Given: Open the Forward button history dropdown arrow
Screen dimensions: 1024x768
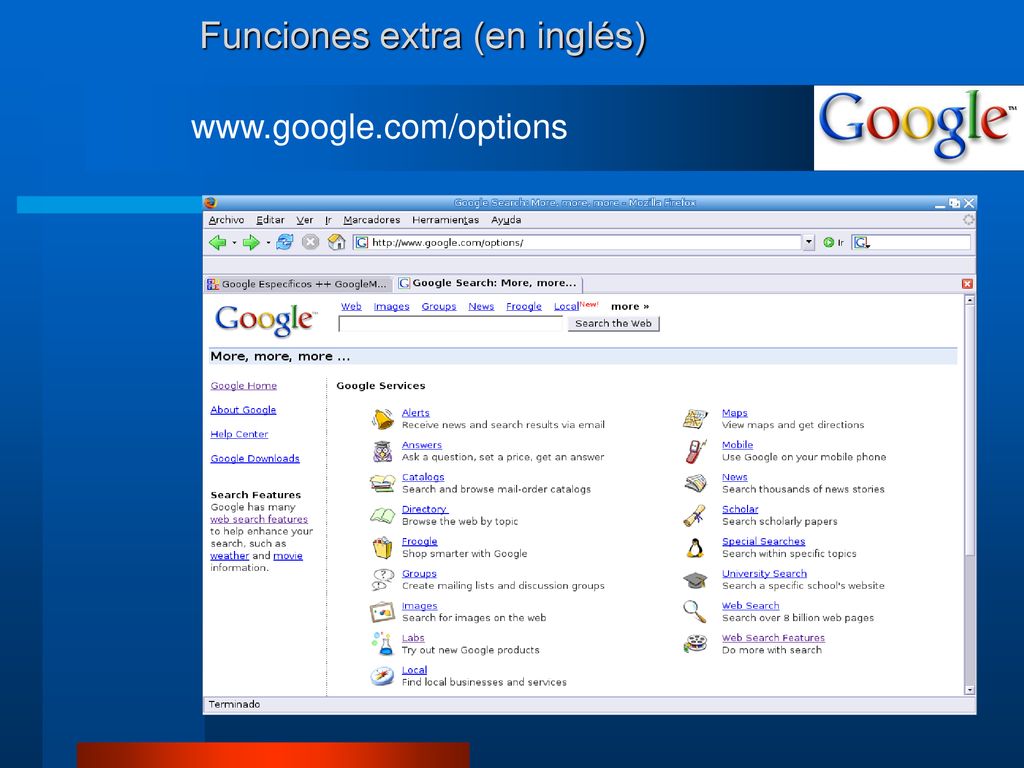Looking at the screenshot, I should [268, 243].
